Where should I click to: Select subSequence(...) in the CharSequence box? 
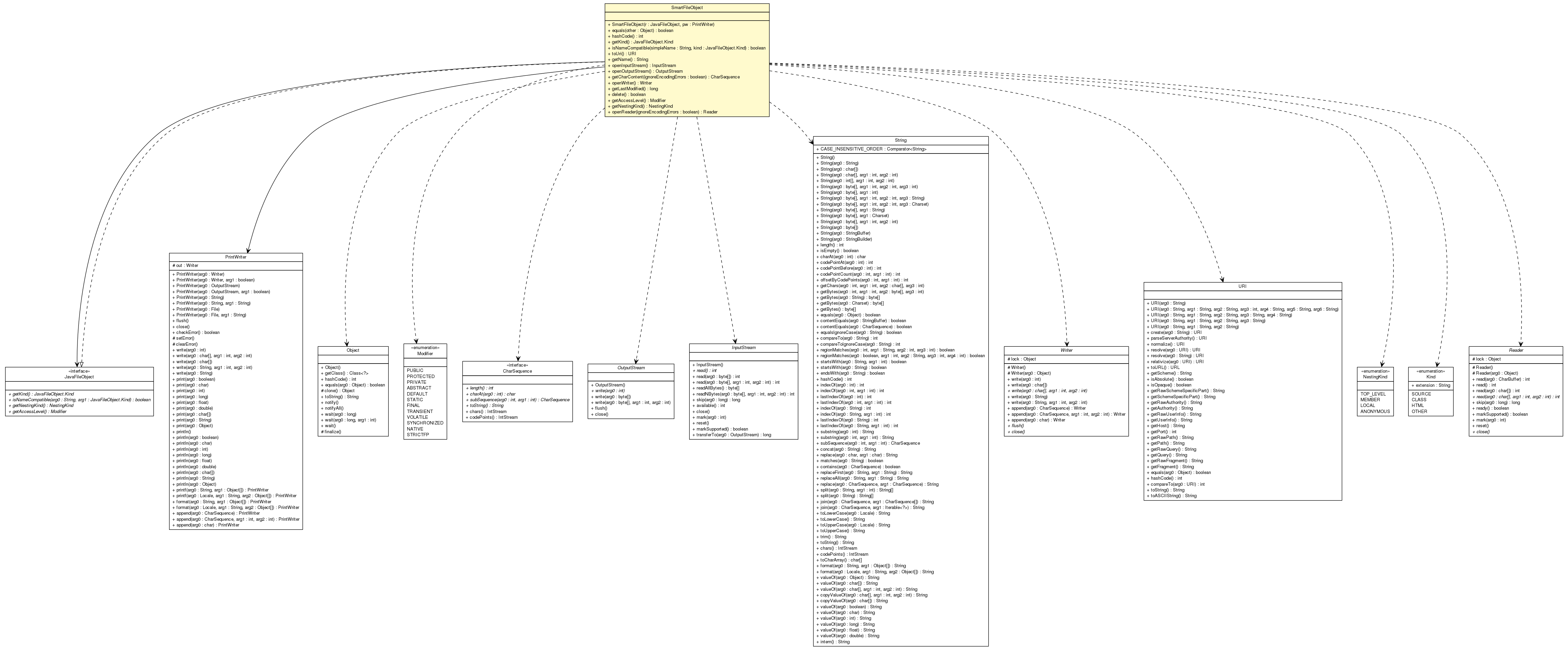tap(517, 400)
